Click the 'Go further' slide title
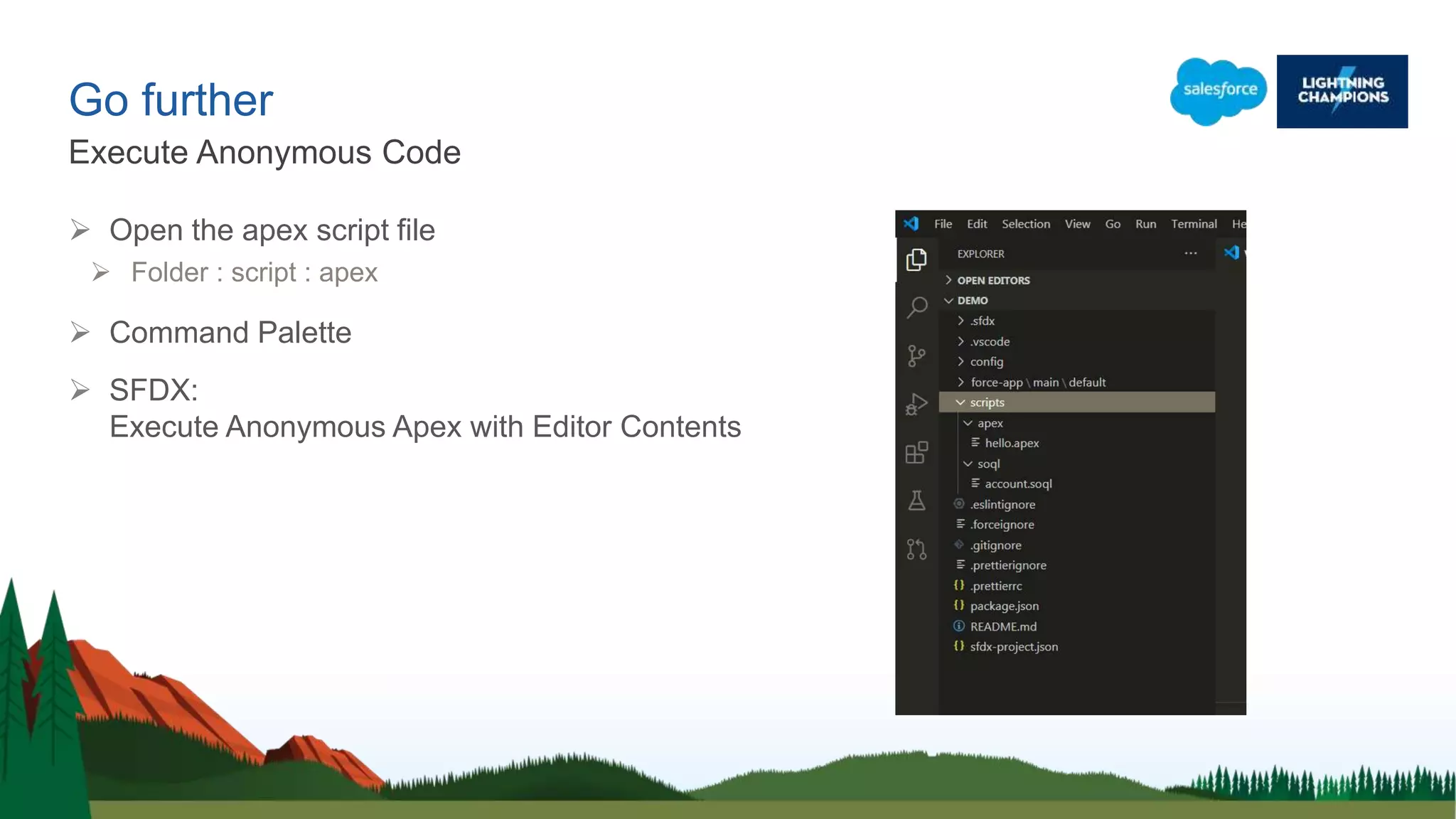 coord(171,100)
